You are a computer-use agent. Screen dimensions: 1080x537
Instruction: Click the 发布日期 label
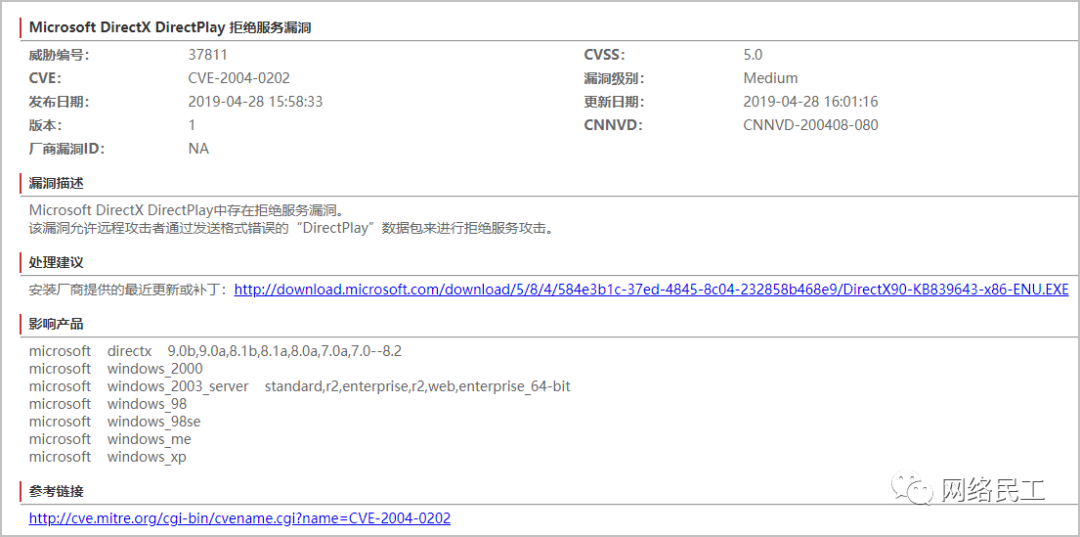[59, 102]
